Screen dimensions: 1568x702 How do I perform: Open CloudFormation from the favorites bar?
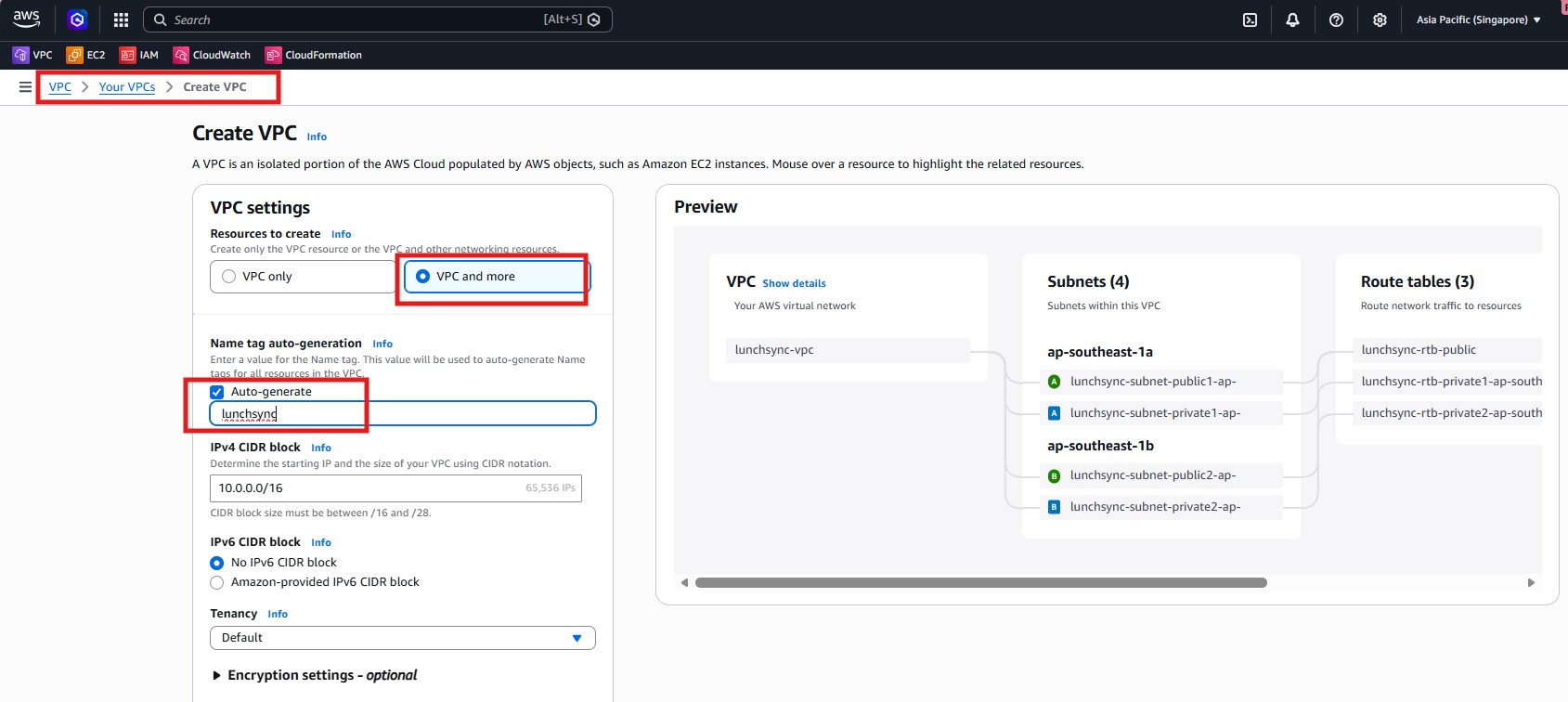(314, 55)
